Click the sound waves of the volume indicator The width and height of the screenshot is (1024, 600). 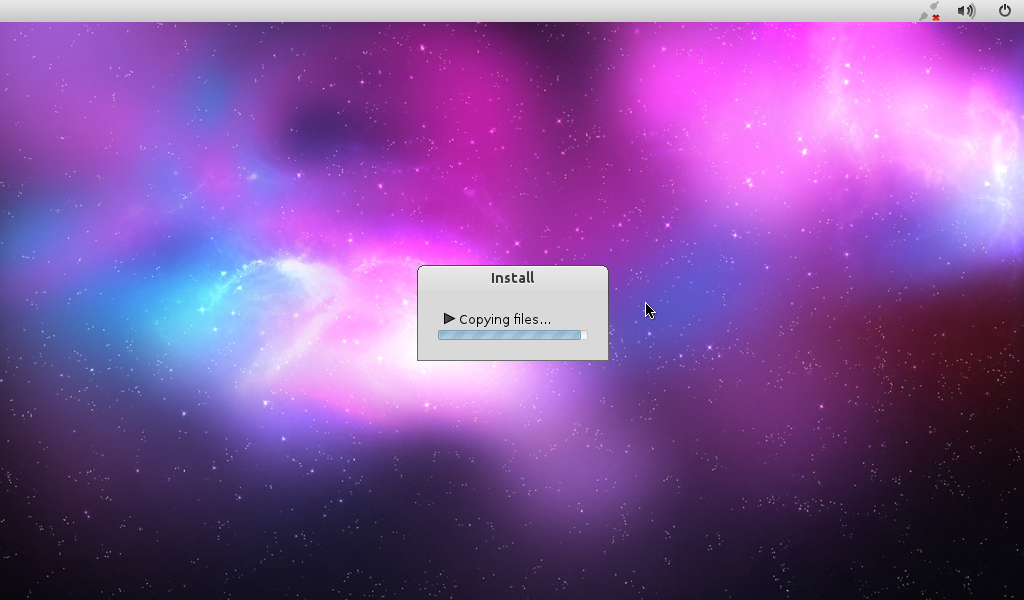(x=971, y=11)
